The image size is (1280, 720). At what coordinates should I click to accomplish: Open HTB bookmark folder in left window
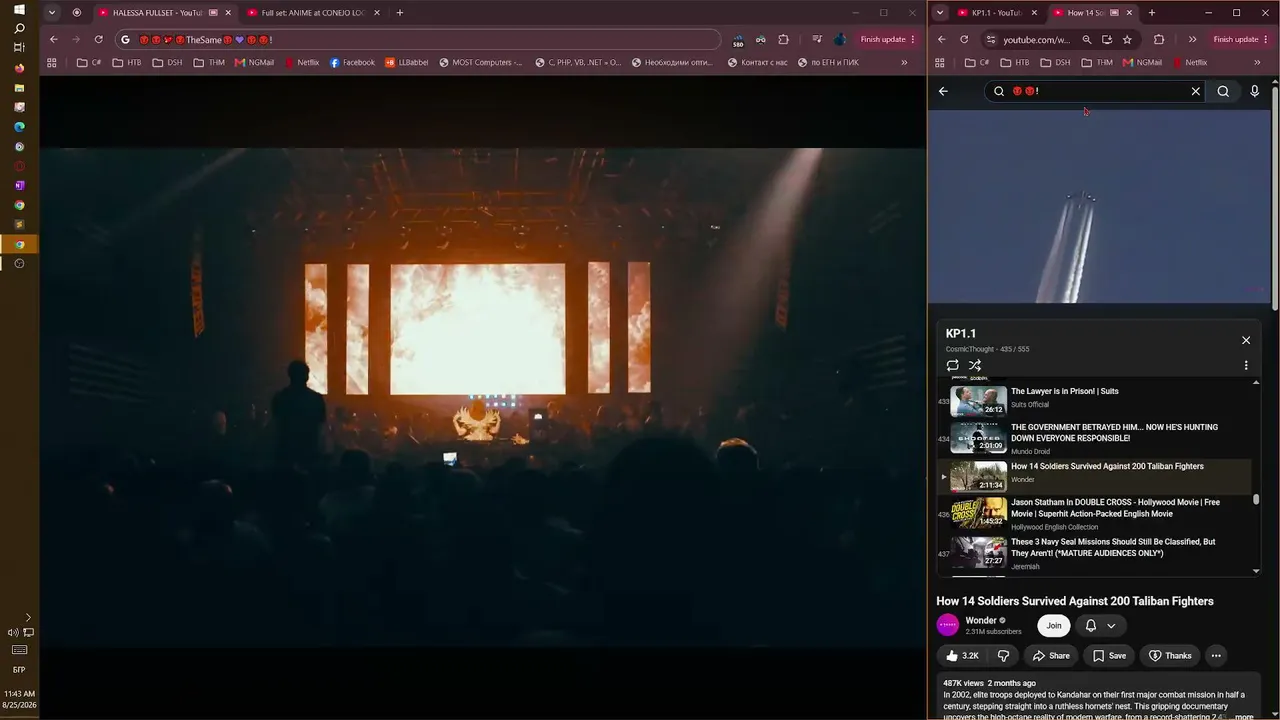tap(127, 62)
